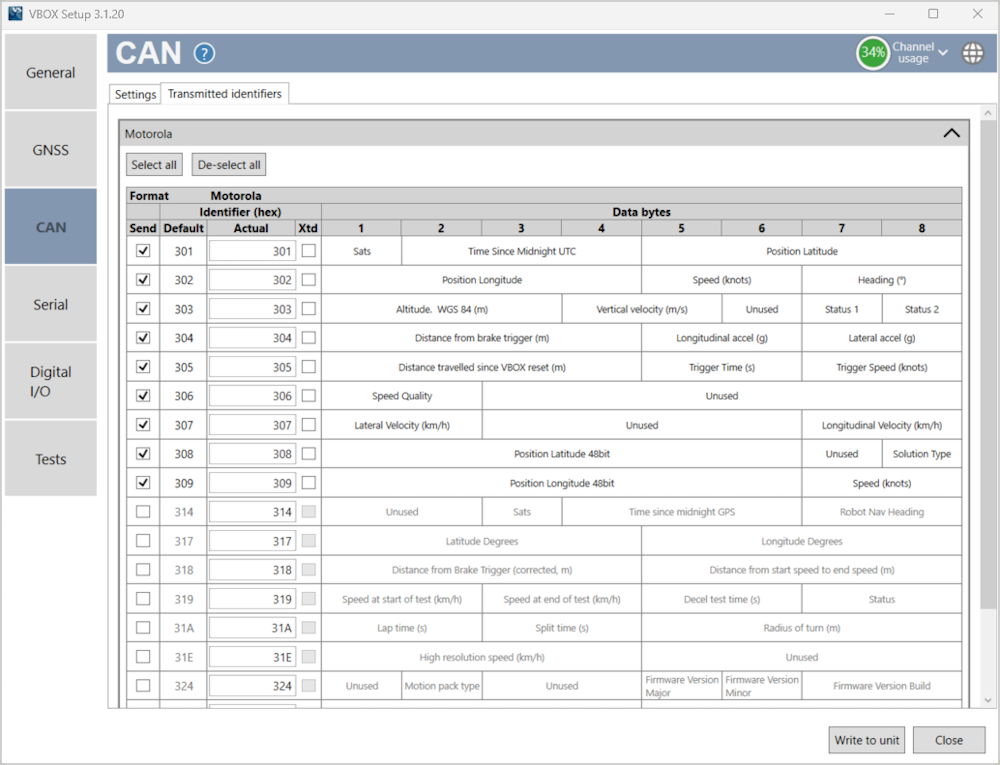
Task: Open the GNSS sidebar section
Action: coord(50,150)
